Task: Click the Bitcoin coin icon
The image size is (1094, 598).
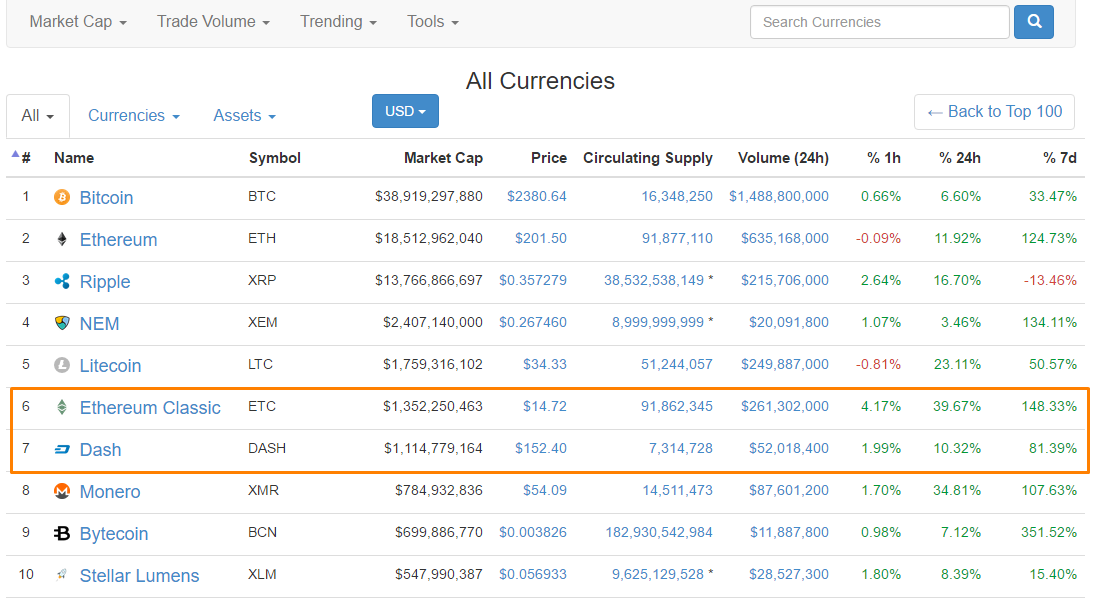Action: [62, 197]
